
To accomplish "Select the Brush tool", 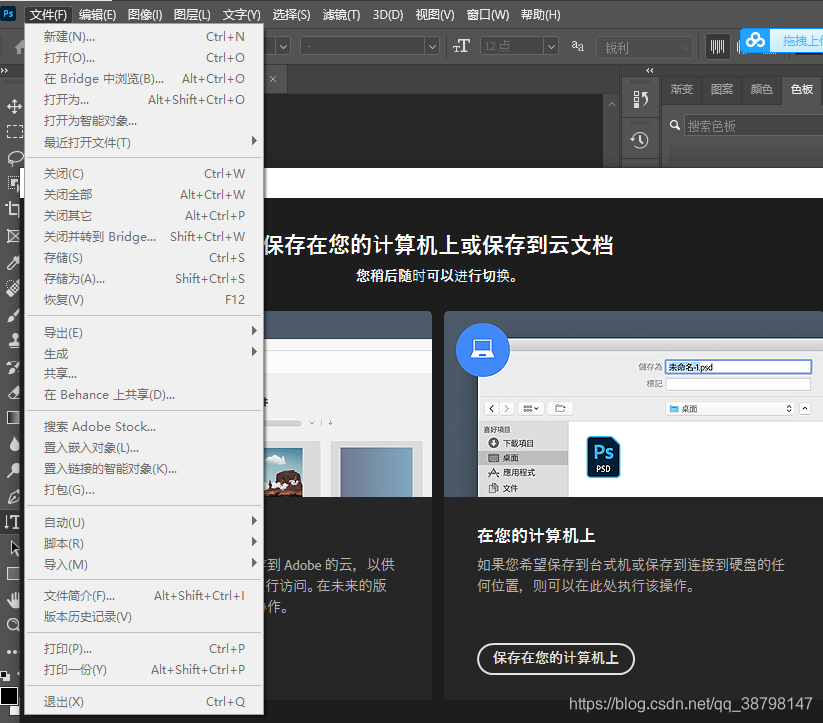I will [x=13, y=315].
